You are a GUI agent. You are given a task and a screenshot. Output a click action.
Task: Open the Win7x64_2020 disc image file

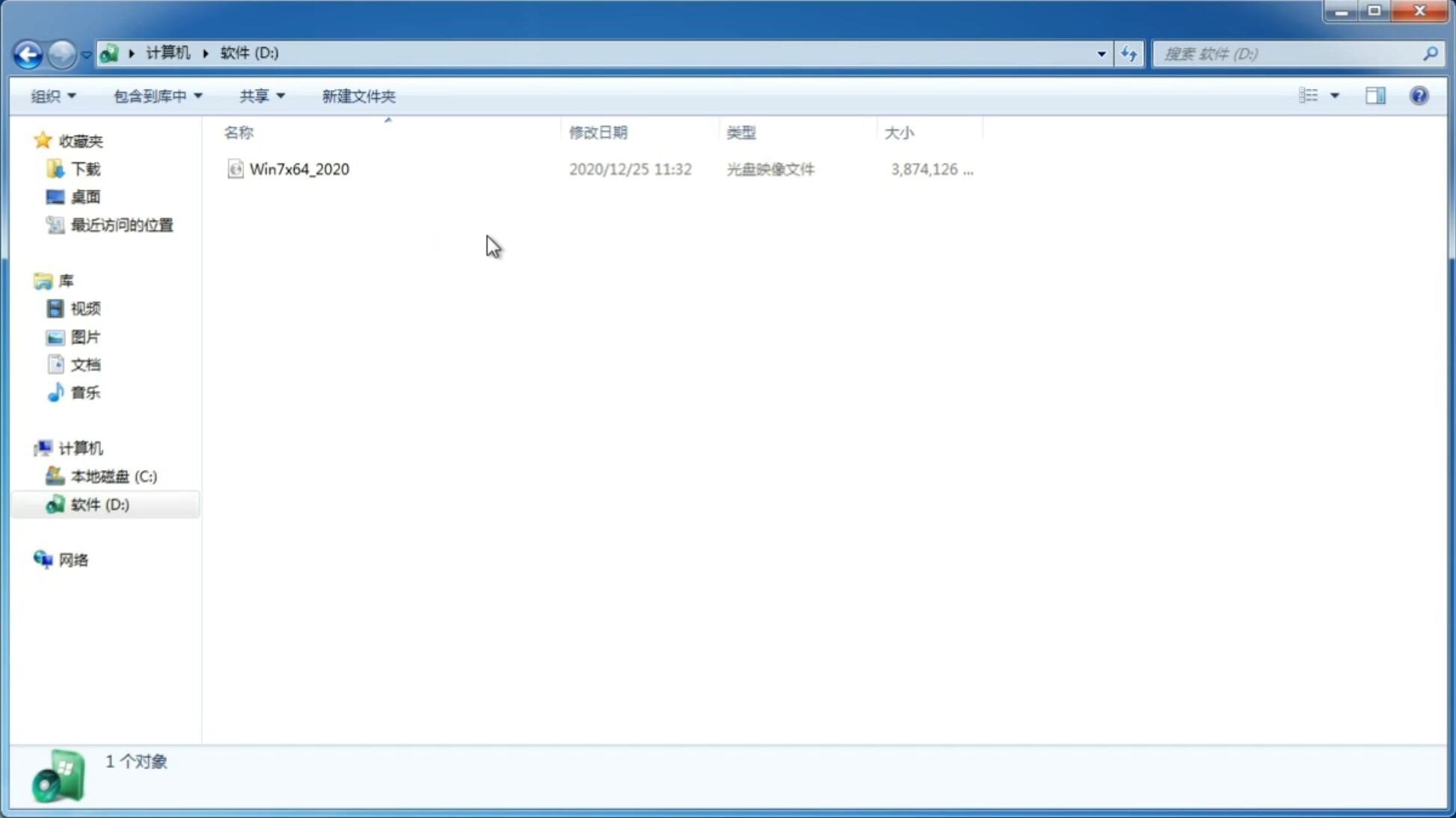point(299,169)
